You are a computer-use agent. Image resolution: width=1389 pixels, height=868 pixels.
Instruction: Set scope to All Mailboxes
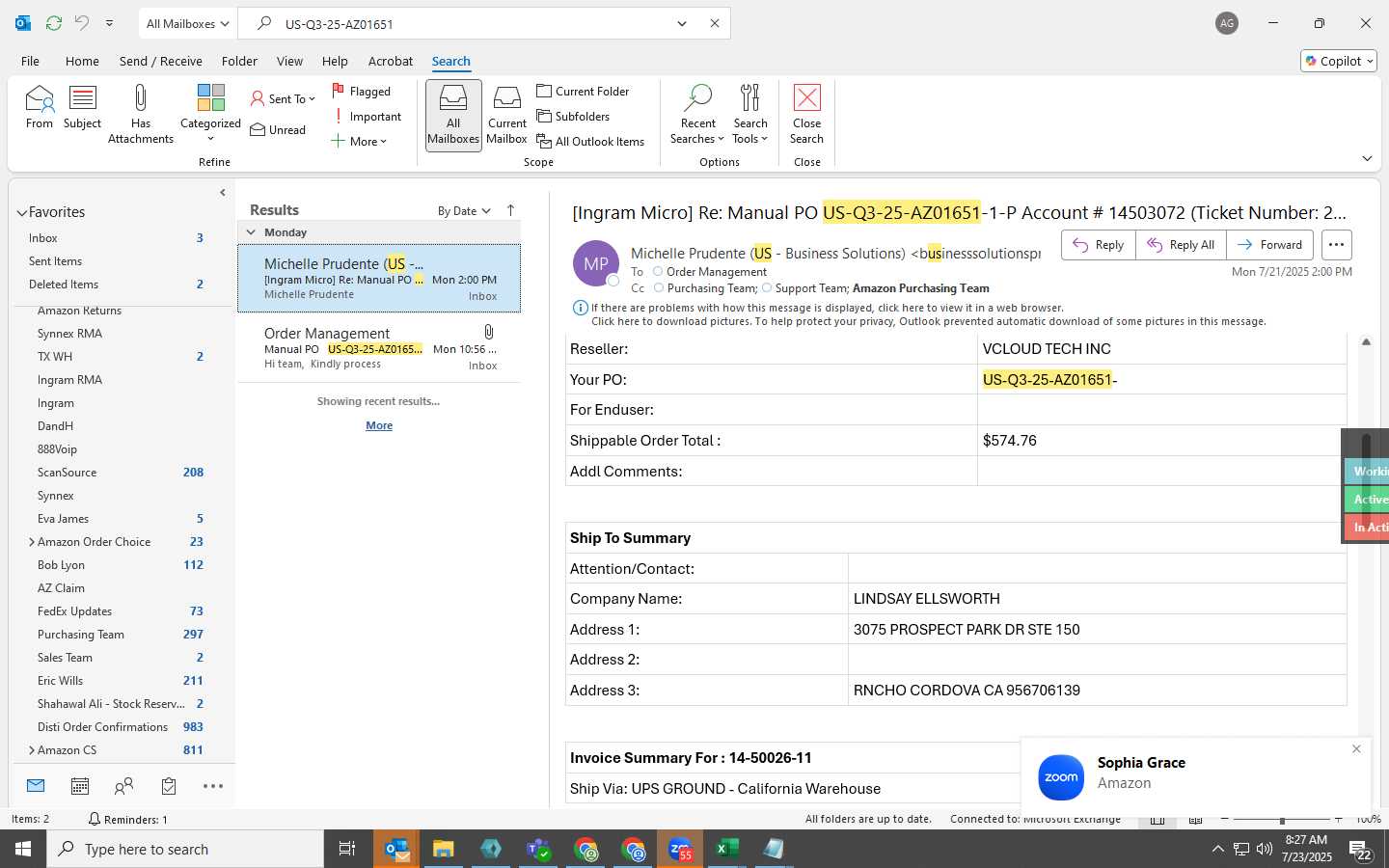click(453, 115)
